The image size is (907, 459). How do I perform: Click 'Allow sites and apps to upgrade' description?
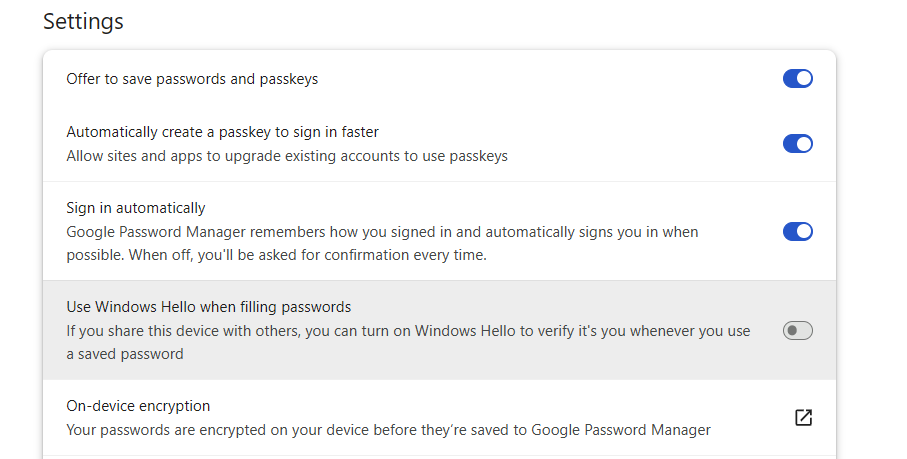point(287,156)
